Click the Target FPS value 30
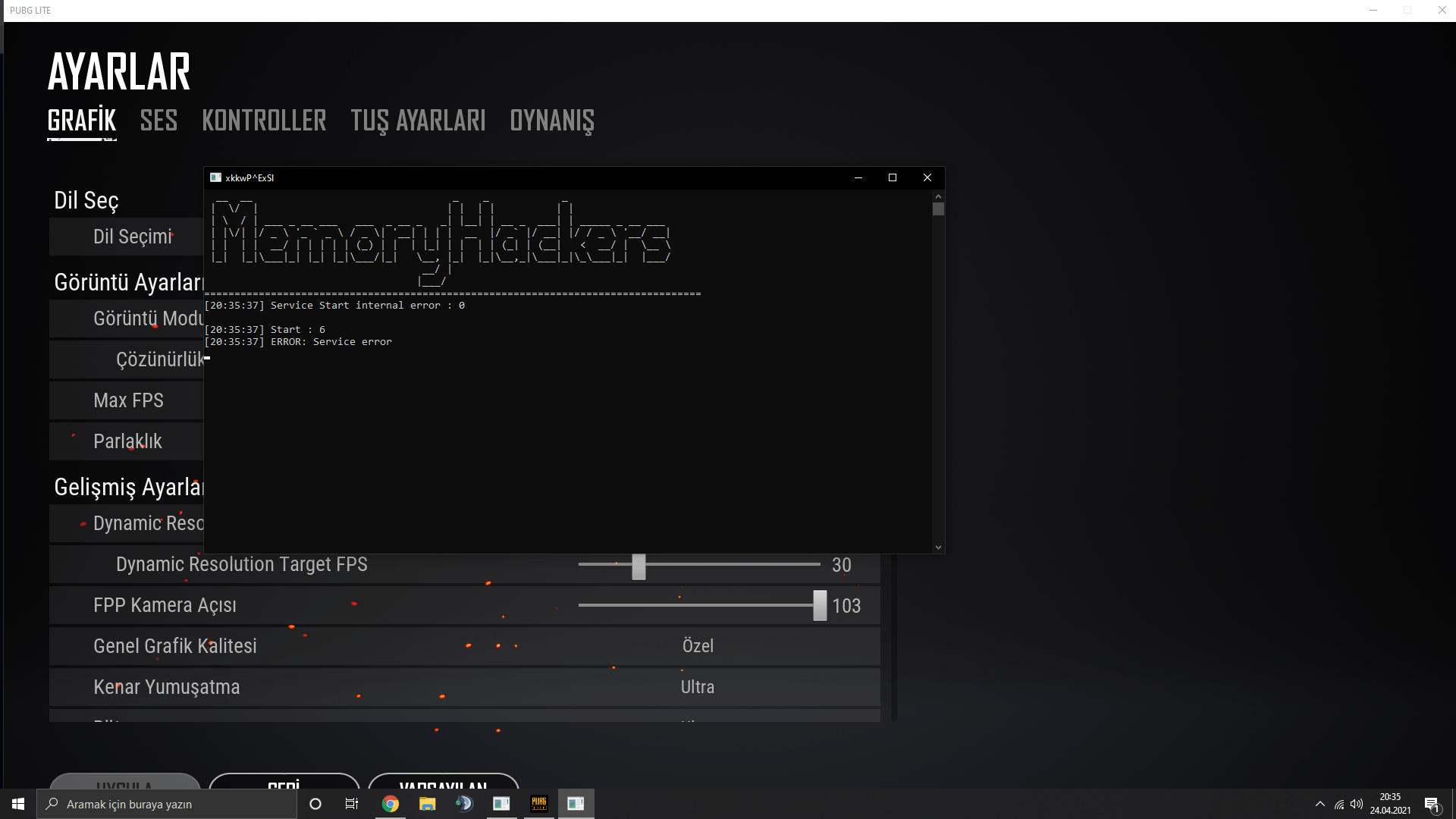 coord(842,565)
